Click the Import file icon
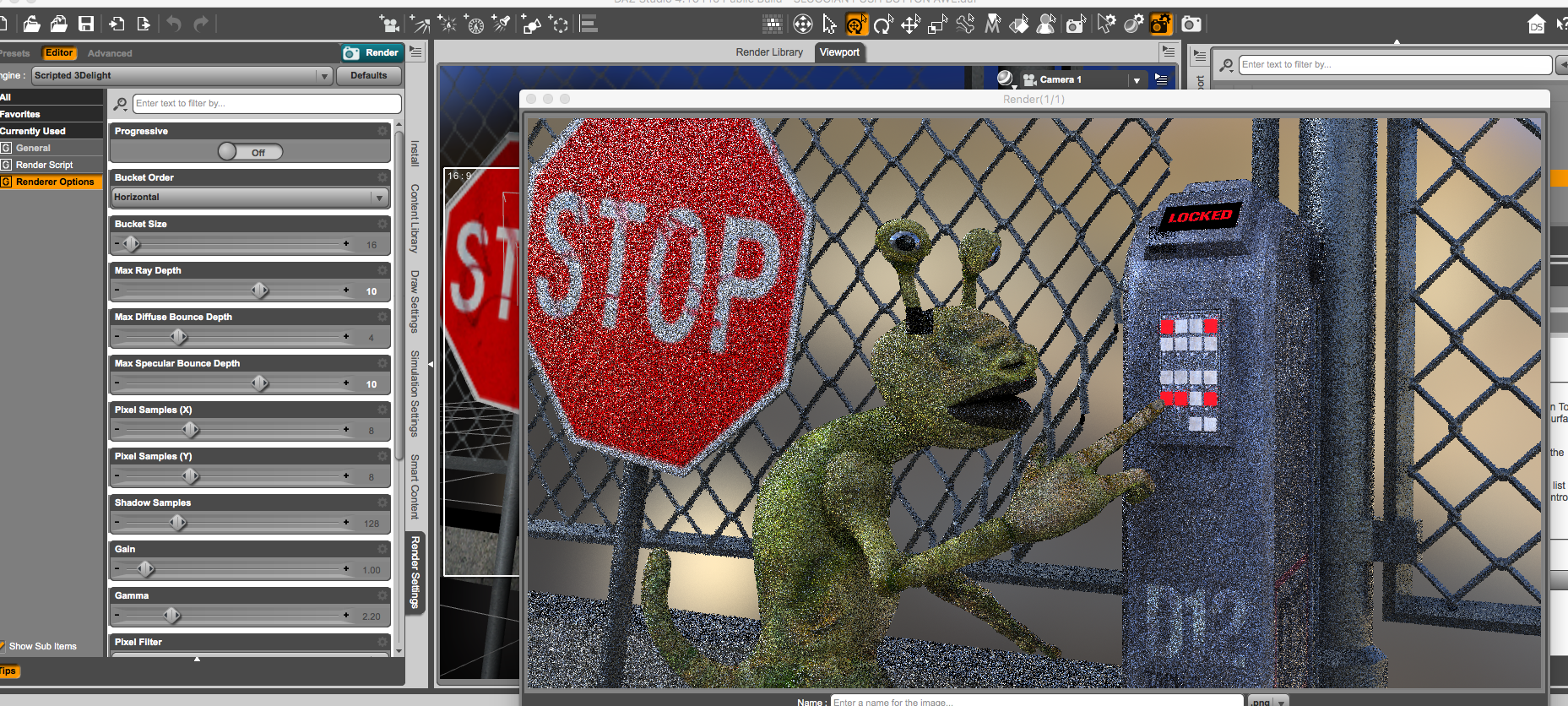 point(117,24)
